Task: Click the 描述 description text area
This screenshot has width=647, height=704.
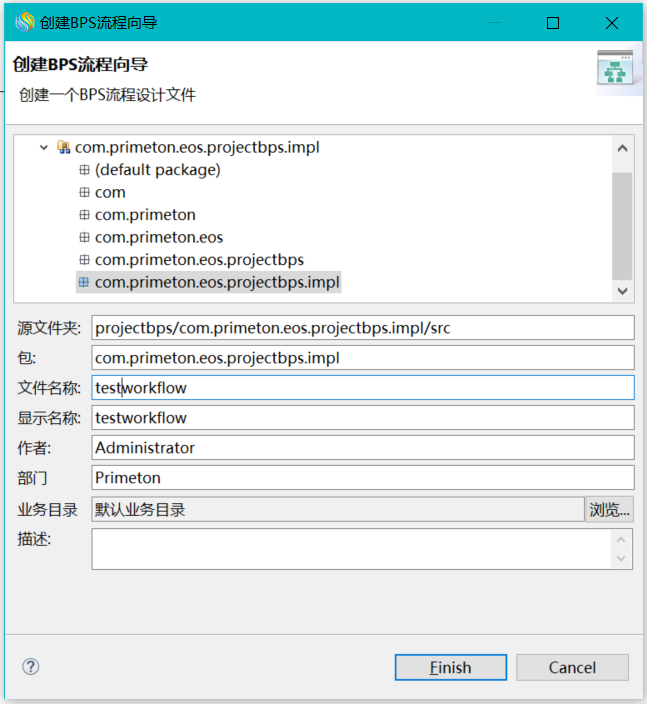Action: point(350,548)
